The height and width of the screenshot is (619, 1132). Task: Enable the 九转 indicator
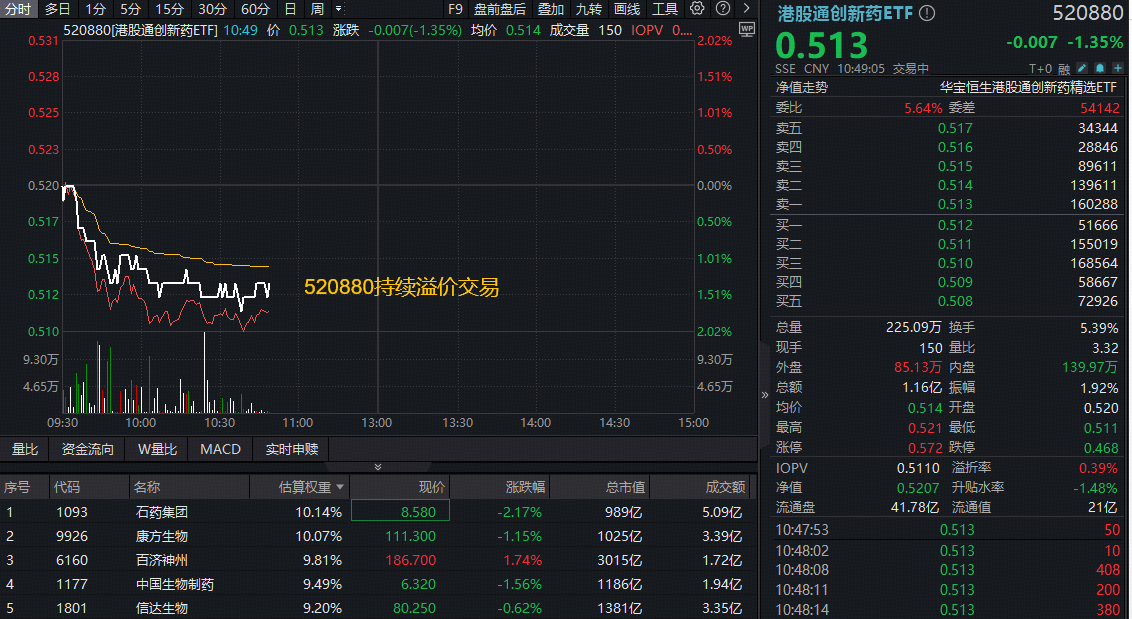588,8
